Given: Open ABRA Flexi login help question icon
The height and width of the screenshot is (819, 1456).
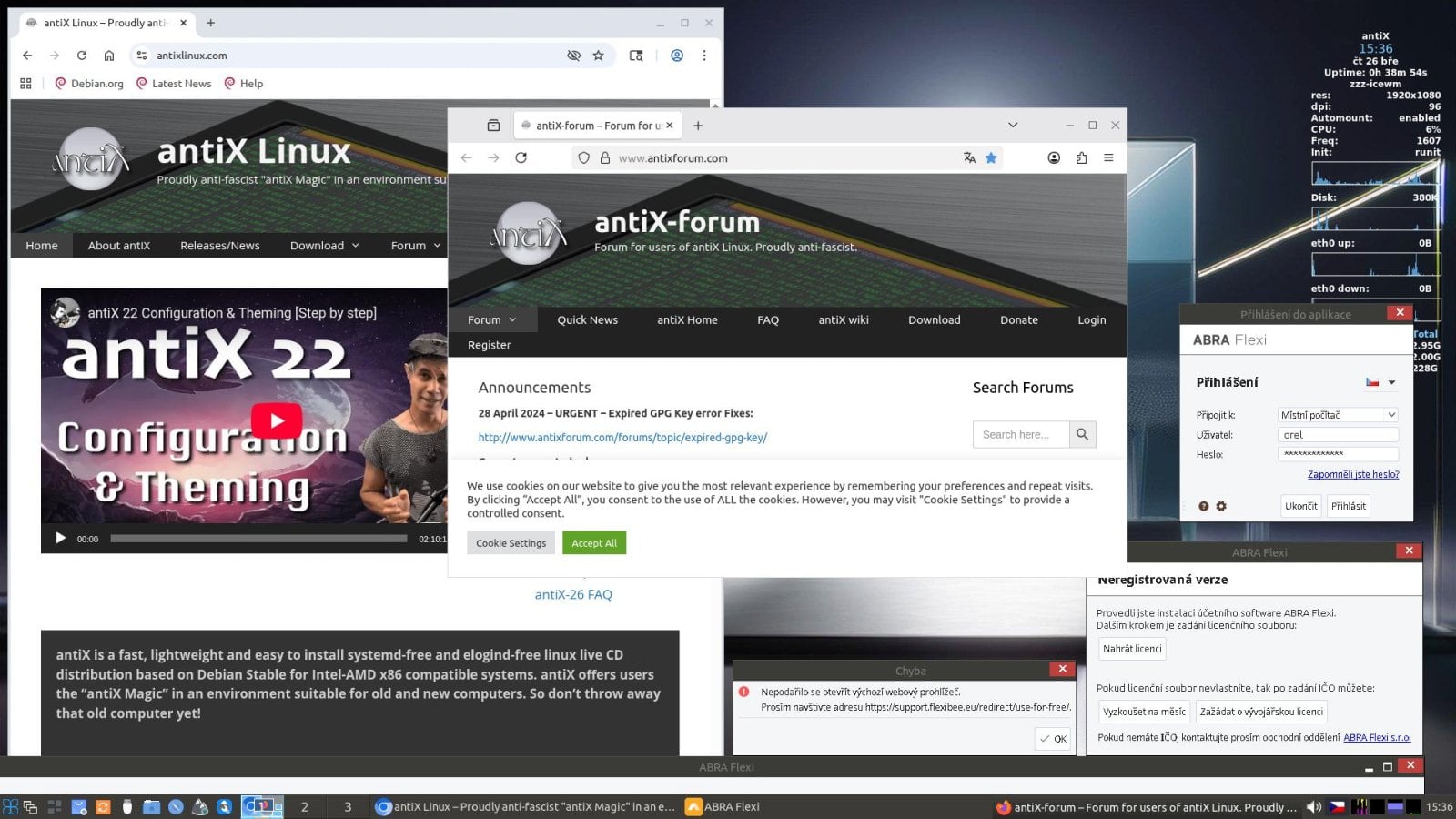Looking at the screenshot, I should (x=1203, y=506).
